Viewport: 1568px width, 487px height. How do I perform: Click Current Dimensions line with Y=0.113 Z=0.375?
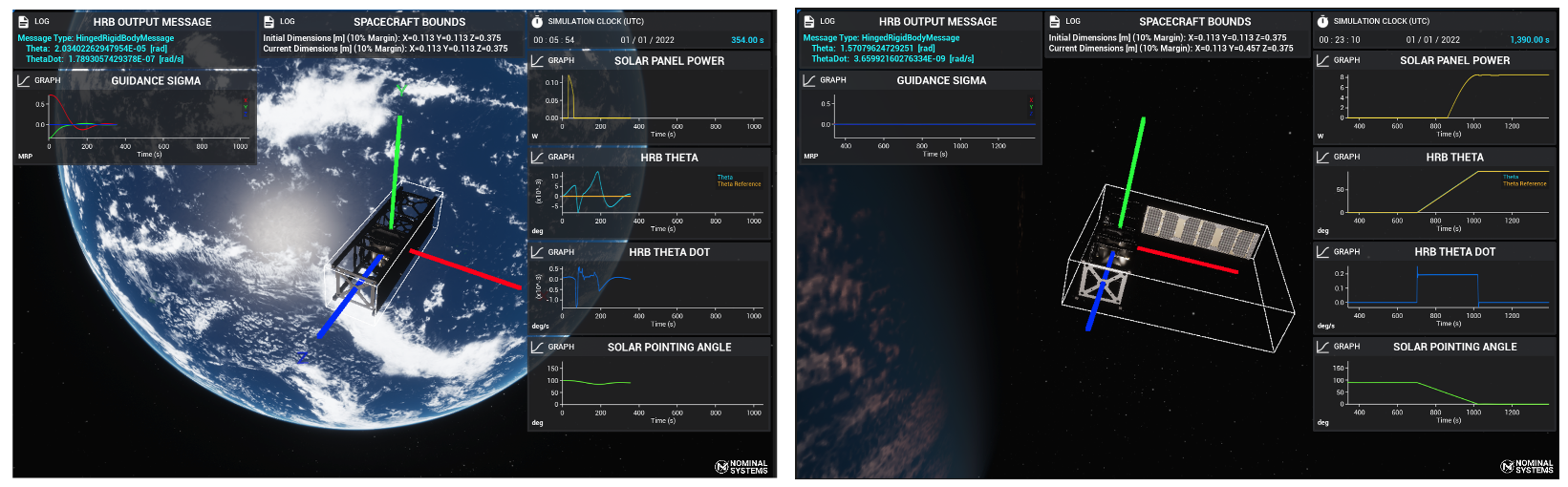pos(385,49)
